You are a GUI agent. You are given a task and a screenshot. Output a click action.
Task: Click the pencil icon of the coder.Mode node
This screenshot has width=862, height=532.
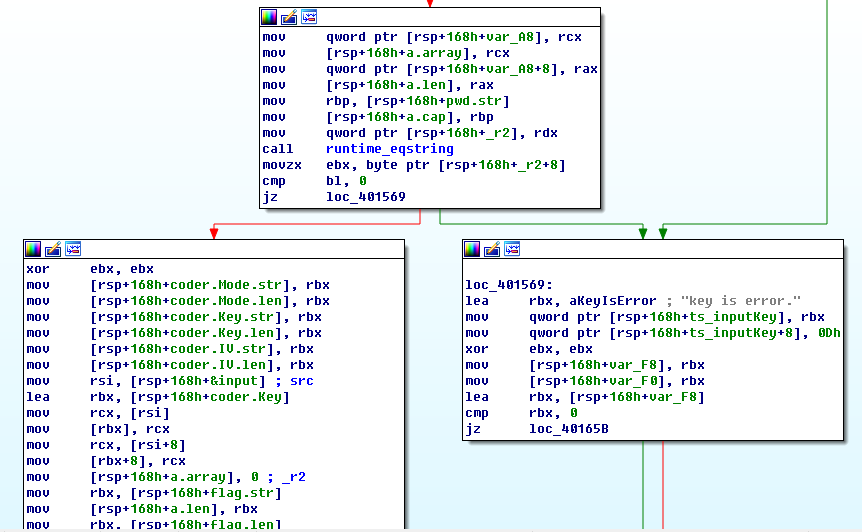pos(53,249)
